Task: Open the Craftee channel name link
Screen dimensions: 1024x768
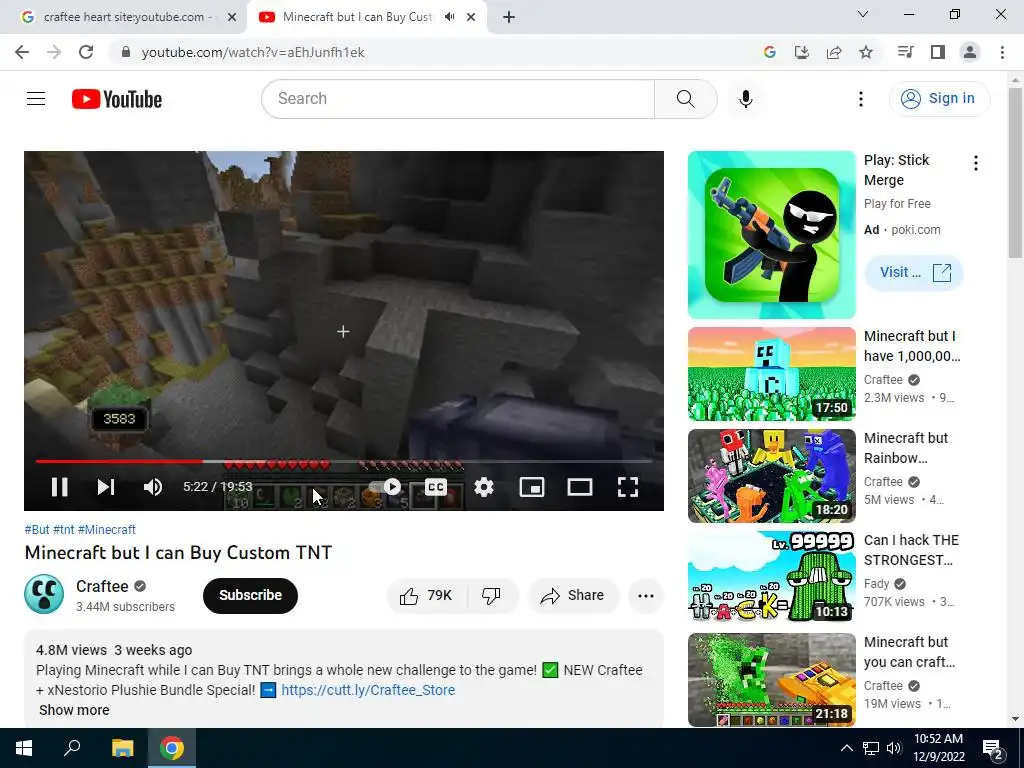Action: point(102,586)
